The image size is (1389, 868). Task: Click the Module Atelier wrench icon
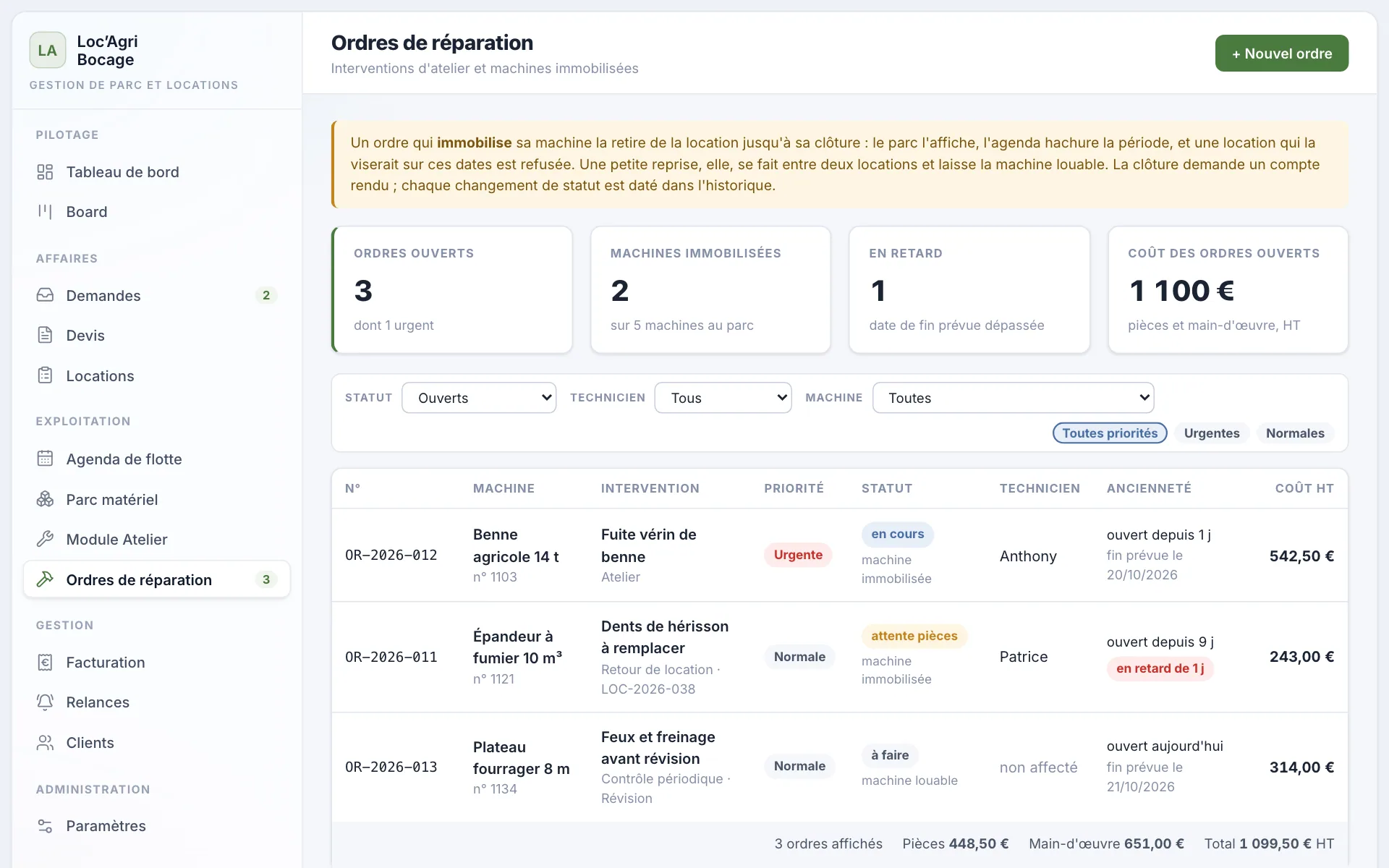(x=45, y=539)
